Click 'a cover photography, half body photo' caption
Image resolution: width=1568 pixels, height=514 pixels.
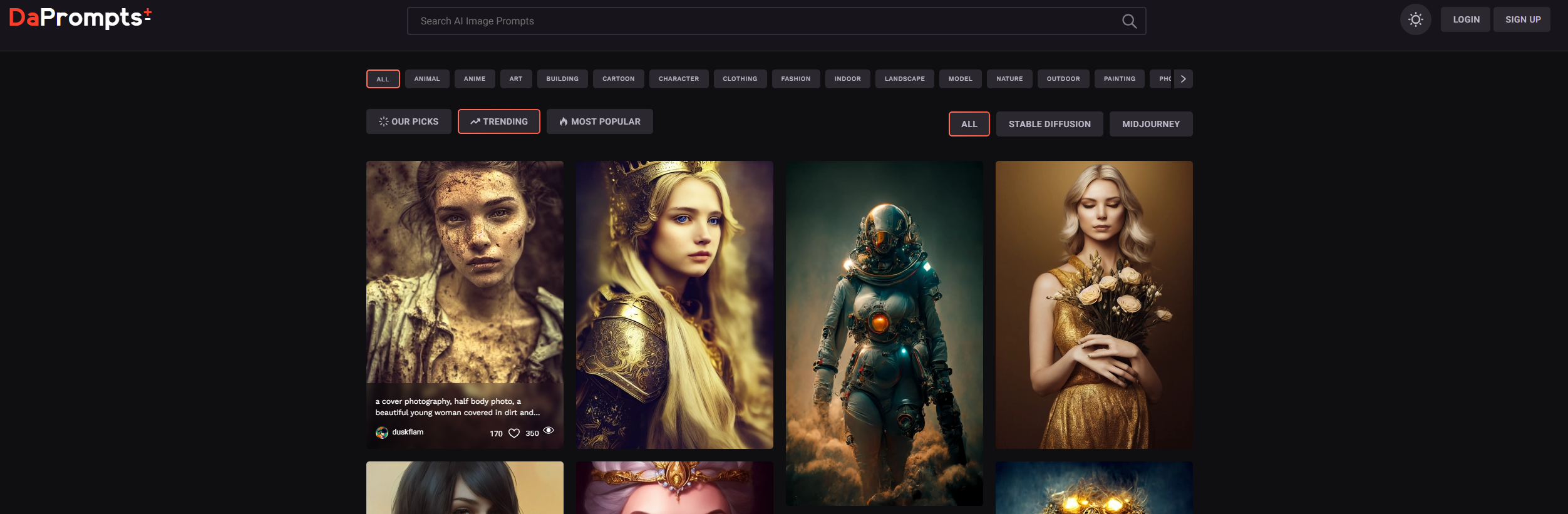coord(457,407)
